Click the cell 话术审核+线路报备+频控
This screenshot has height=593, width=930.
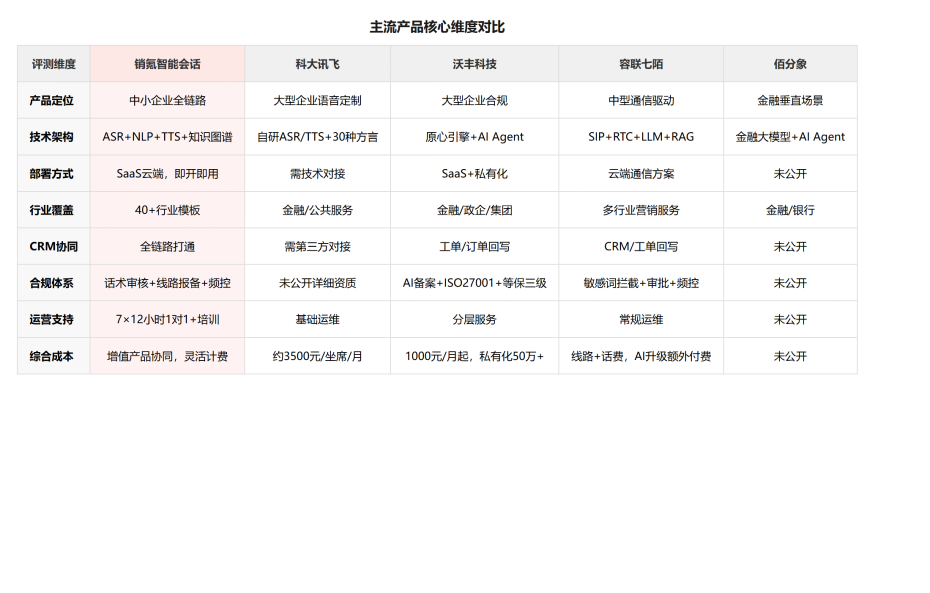click(167, 283)
